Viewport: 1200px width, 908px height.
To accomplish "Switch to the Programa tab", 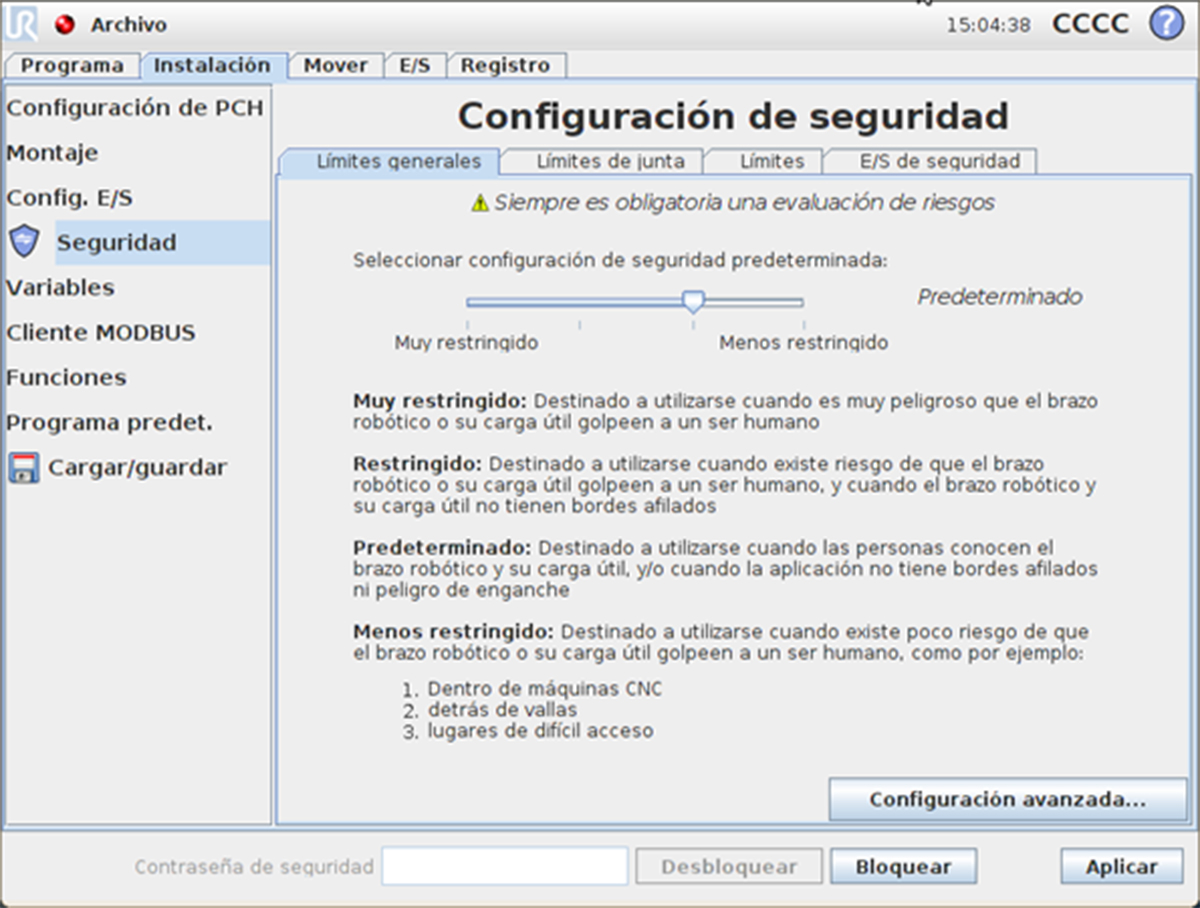I will [72, 65].
